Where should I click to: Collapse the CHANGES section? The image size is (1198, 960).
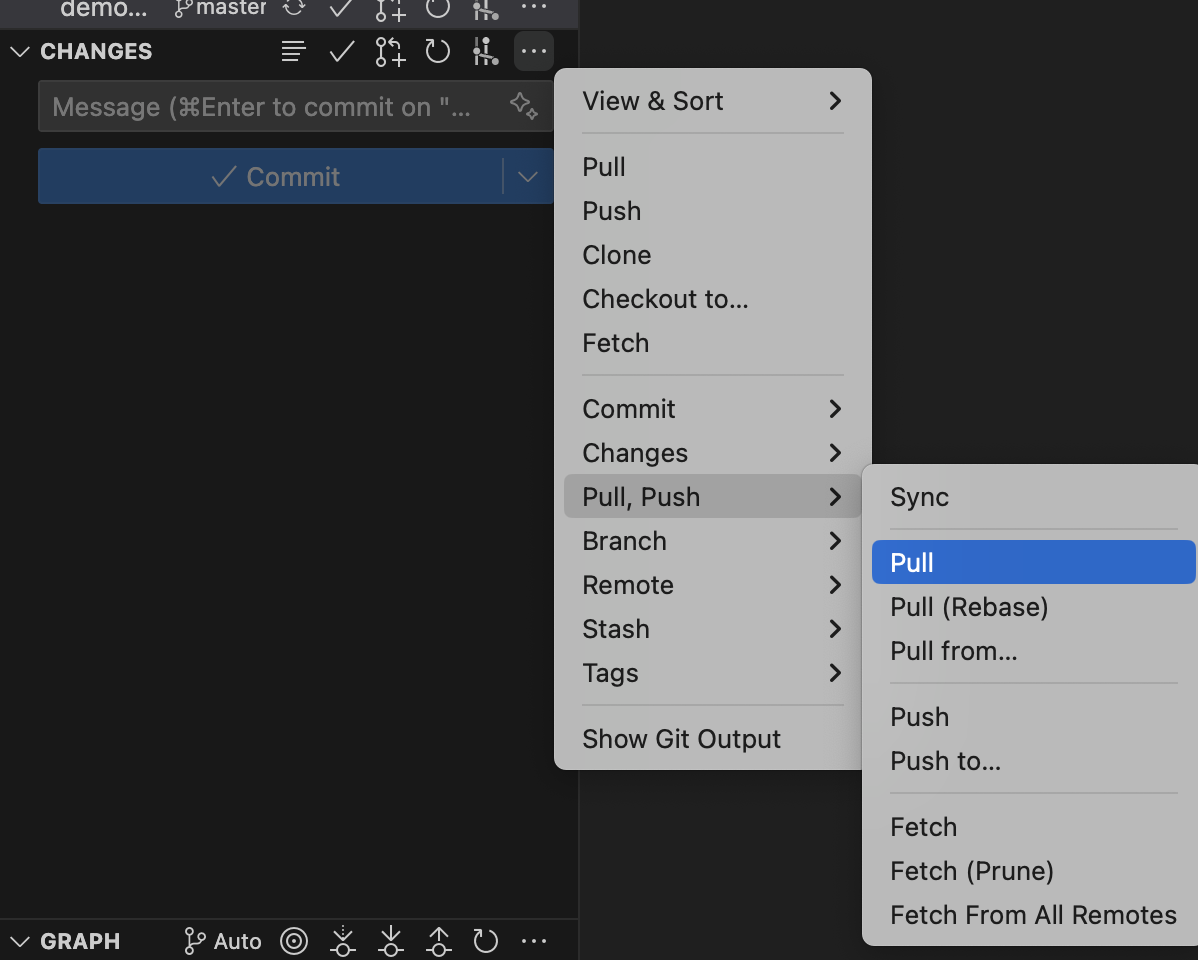[x=19, y=51]
